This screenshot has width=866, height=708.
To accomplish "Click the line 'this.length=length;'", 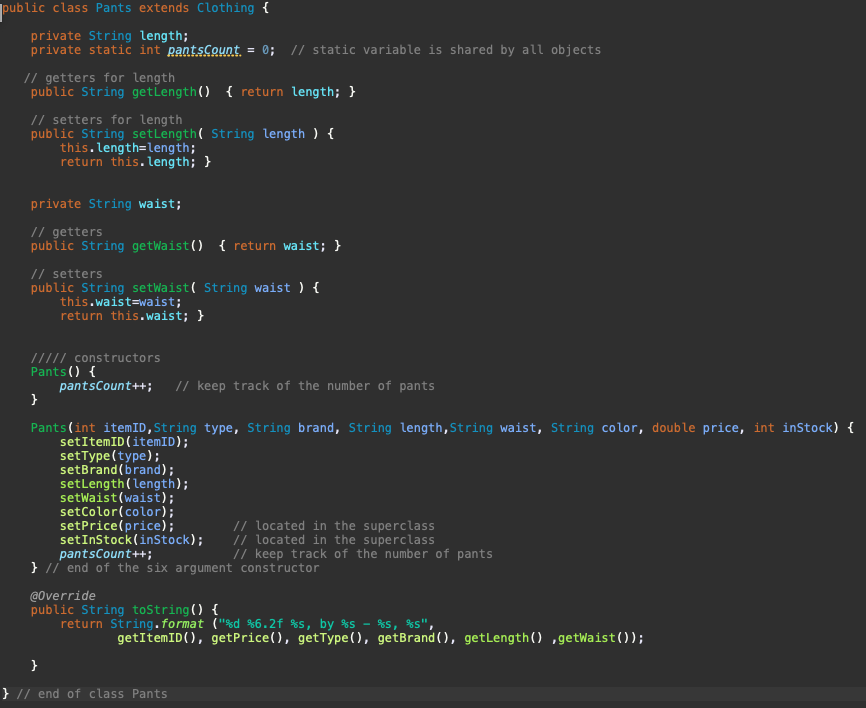I will (x=128, y=148).
